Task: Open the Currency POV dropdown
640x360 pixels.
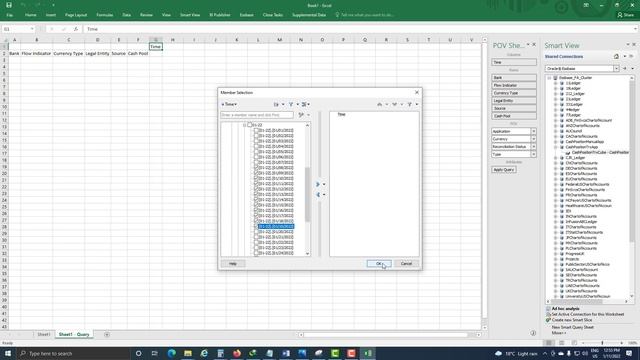Action: pyautogui.click(x=533, y=139)
